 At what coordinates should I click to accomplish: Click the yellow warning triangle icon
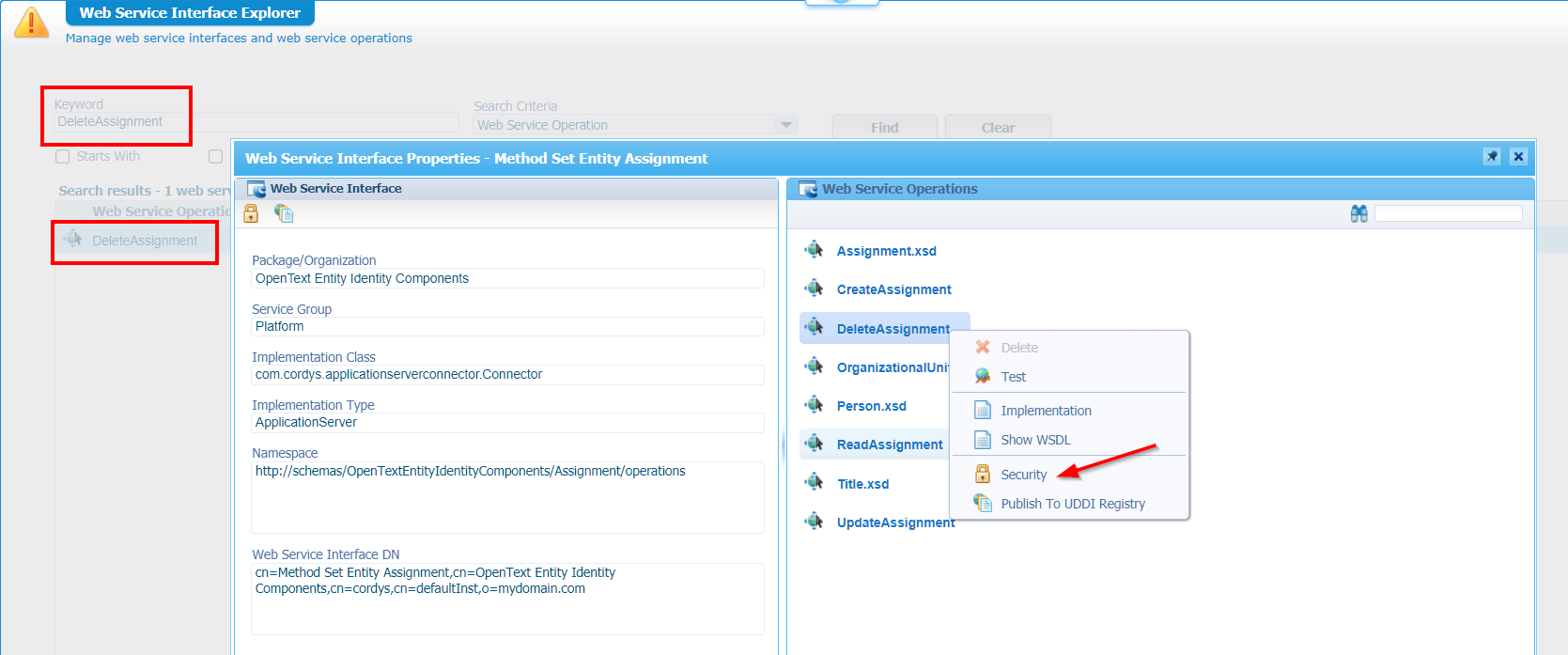[31, 23]
